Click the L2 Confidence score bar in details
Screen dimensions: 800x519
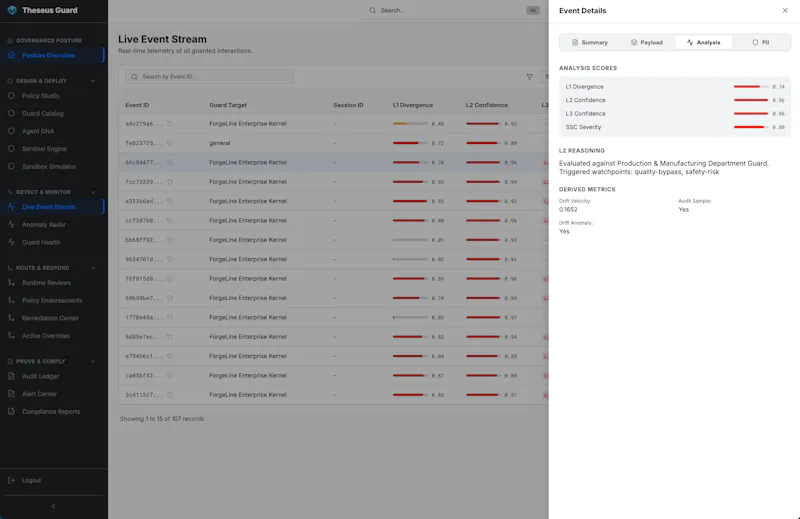coord(751,100)
